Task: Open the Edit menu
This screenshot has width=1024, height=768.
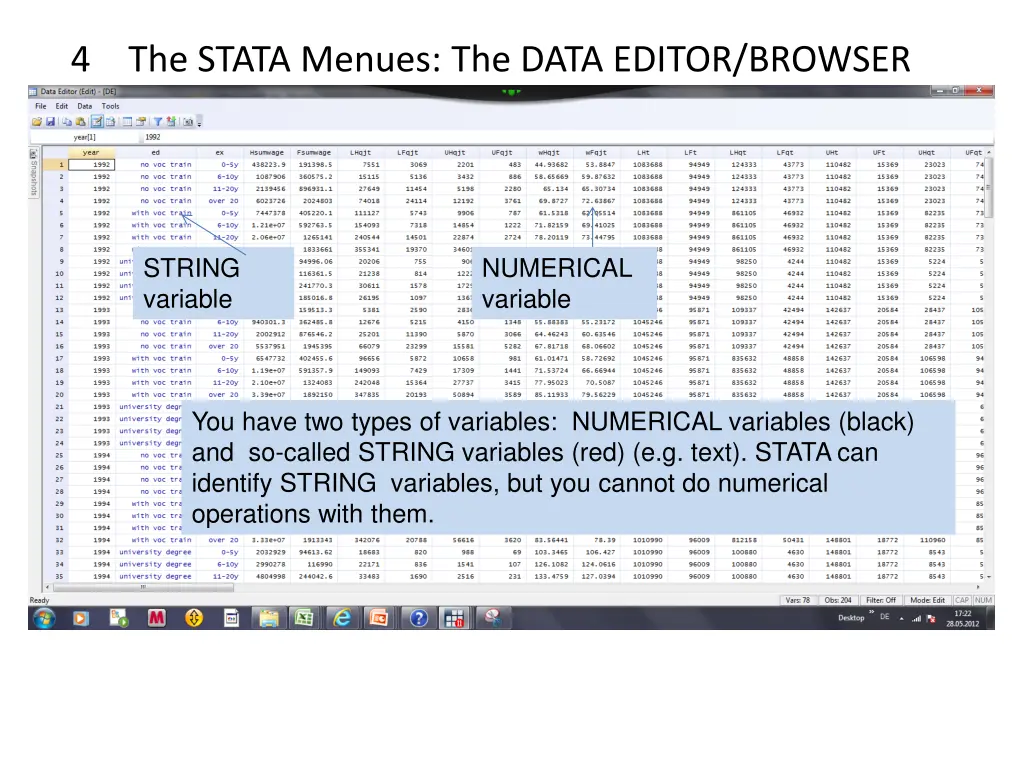Action: point(61,106)
